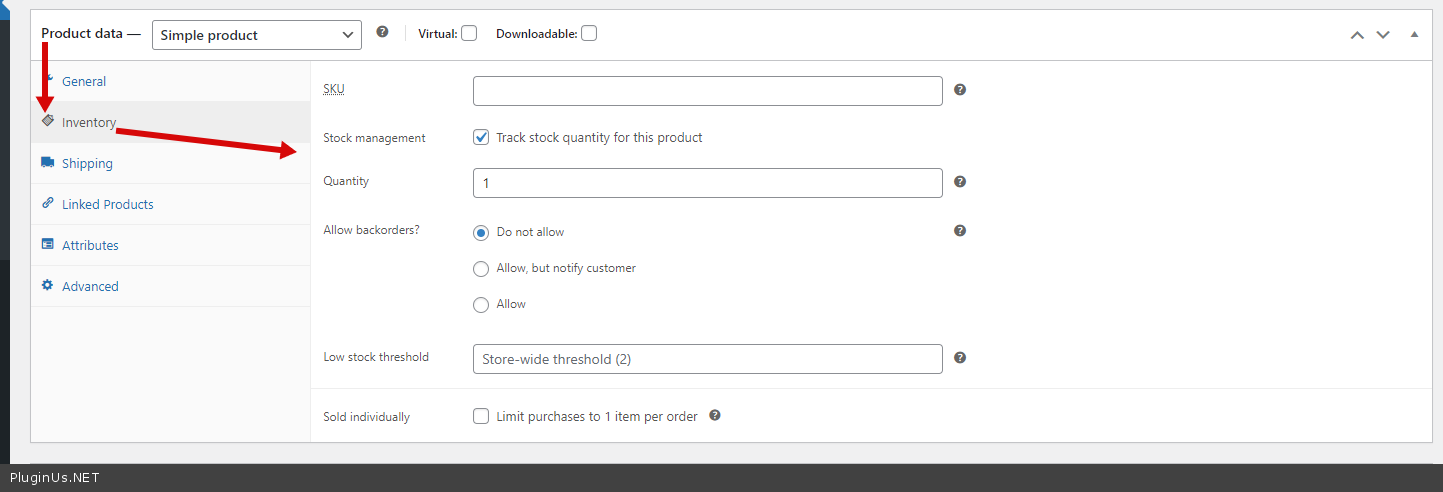Screen dimensions: 1443x492
Task: Click help icon beside Low stock threshold
Action: pyautogui.click(x=960, y=358)
